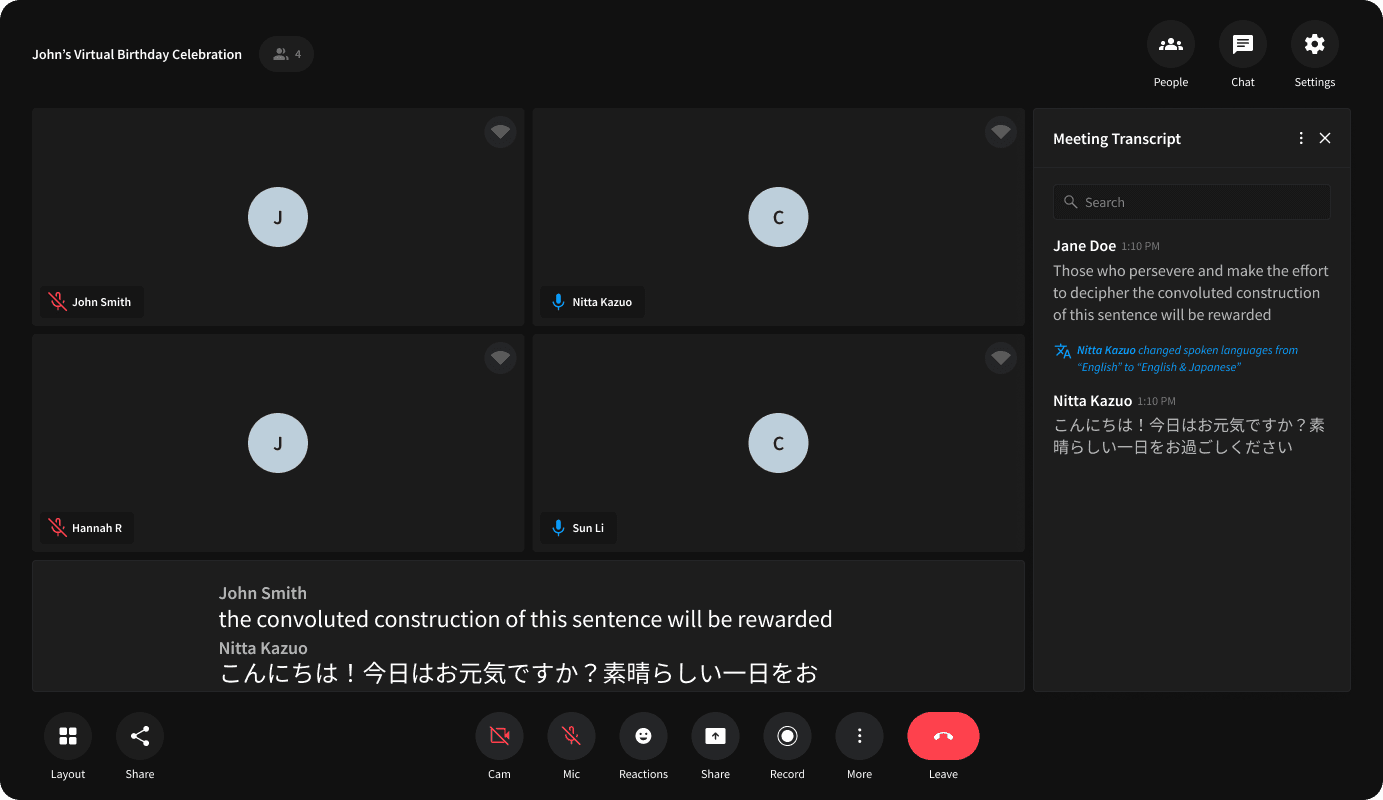Check connection quality on John Smith's tile
The height and width of the screenshot is (800, 1383).
point(500,131)
